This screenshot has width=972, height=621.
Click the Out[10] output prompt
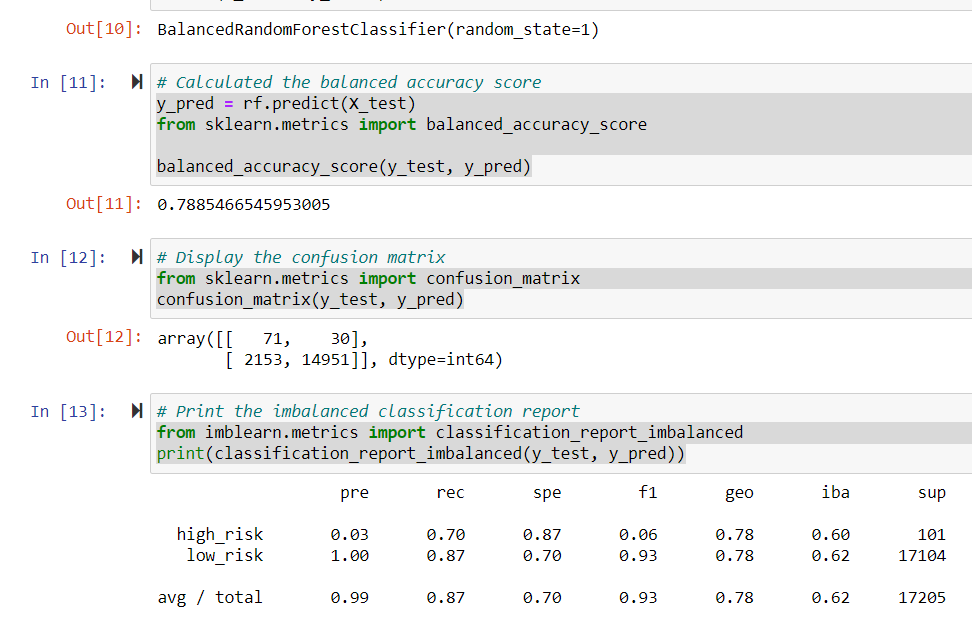(x=104, y=29)
